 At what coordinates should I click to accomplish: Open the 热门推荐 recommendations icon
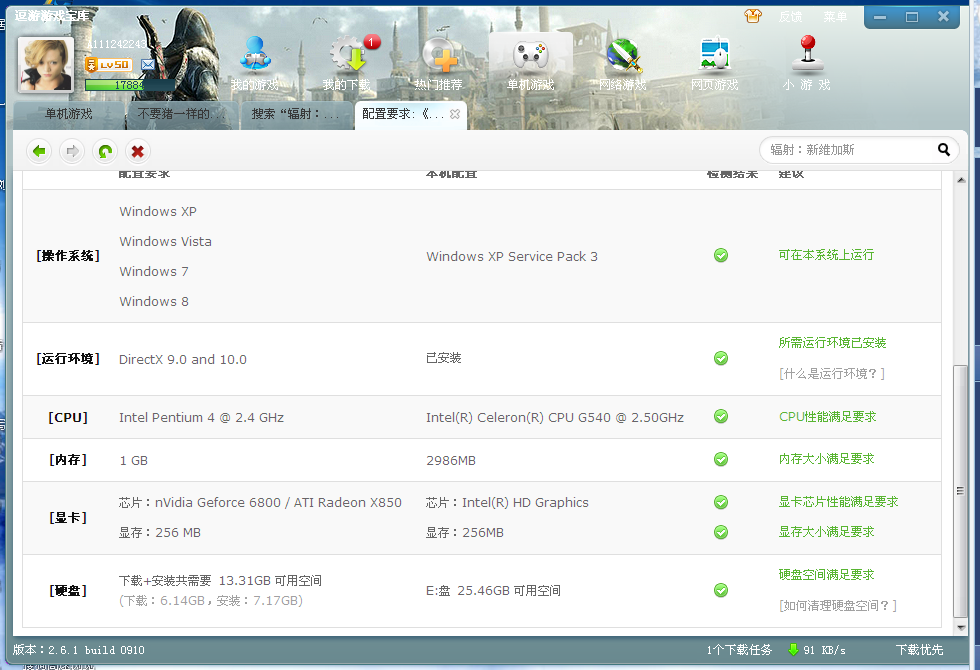(439, 54)
